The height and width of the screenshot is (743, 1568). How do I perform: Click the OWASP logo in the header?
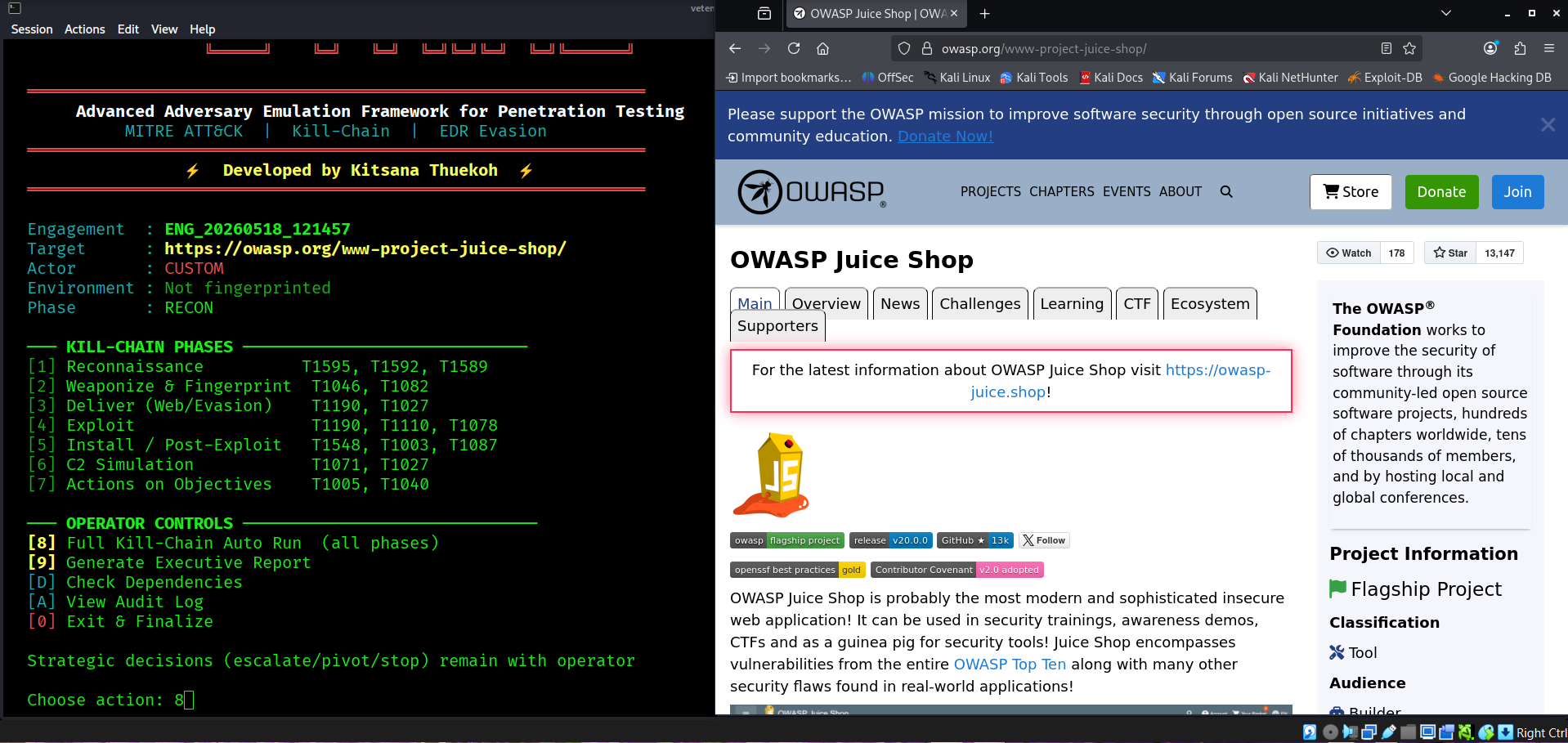pyautogui.click(x=812, y=192)
